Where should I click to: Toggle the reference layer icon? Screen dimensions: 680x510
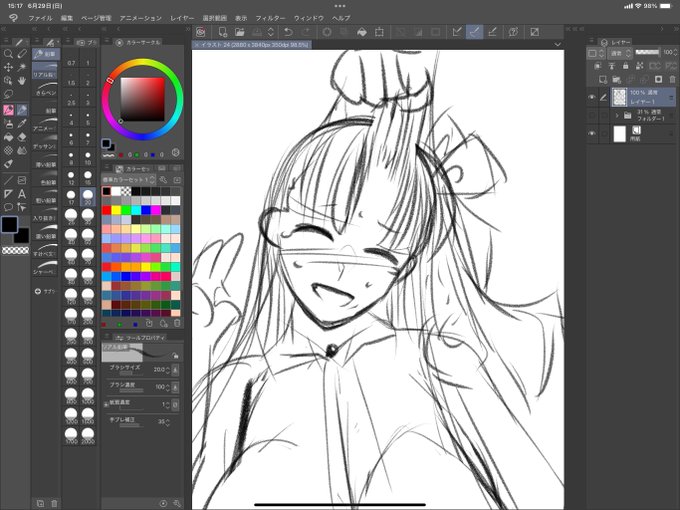pyautogui.click(x=611, y=66)
